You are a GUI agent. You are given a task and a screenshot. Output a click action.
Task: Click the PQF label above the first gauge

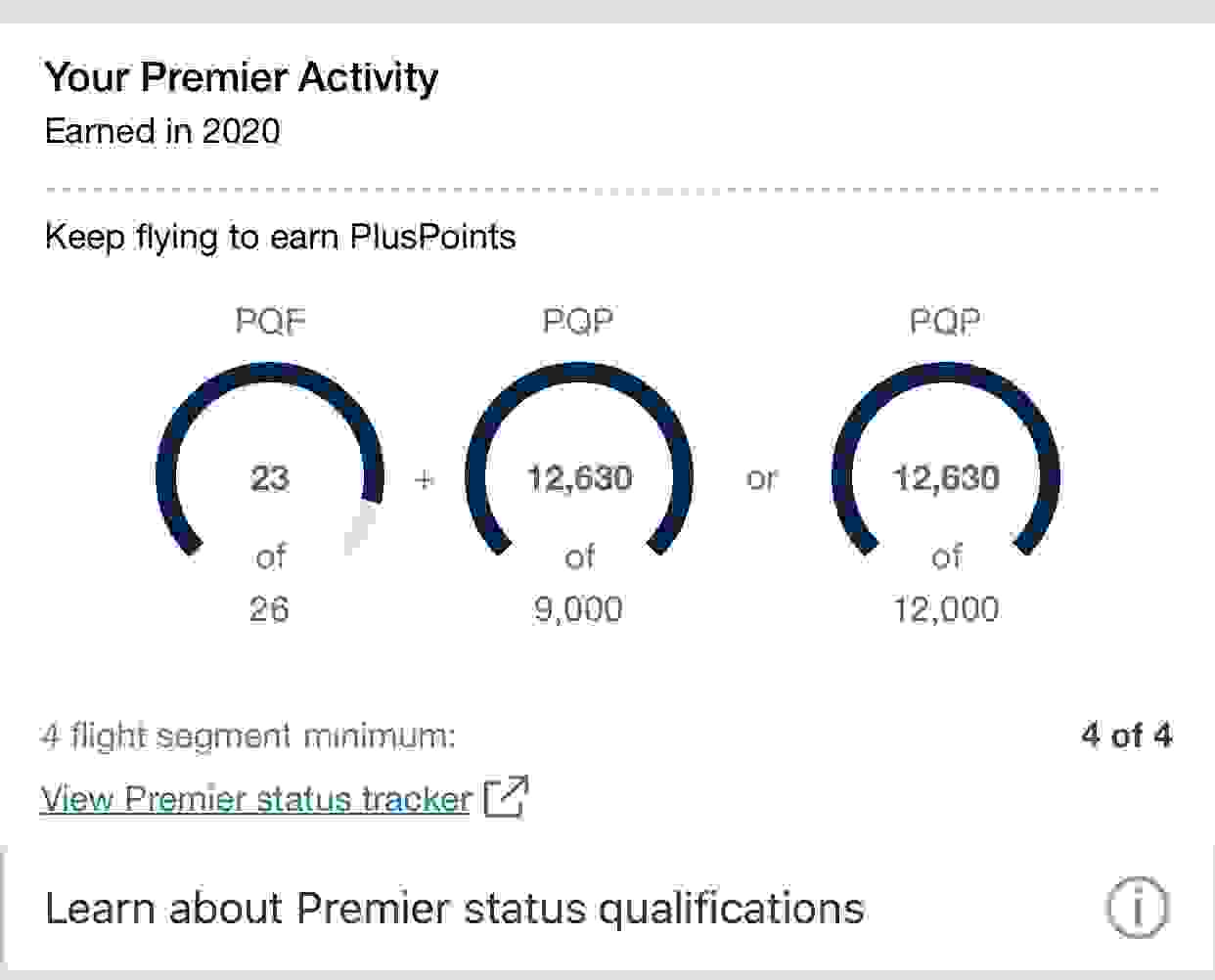click(270, 321)
